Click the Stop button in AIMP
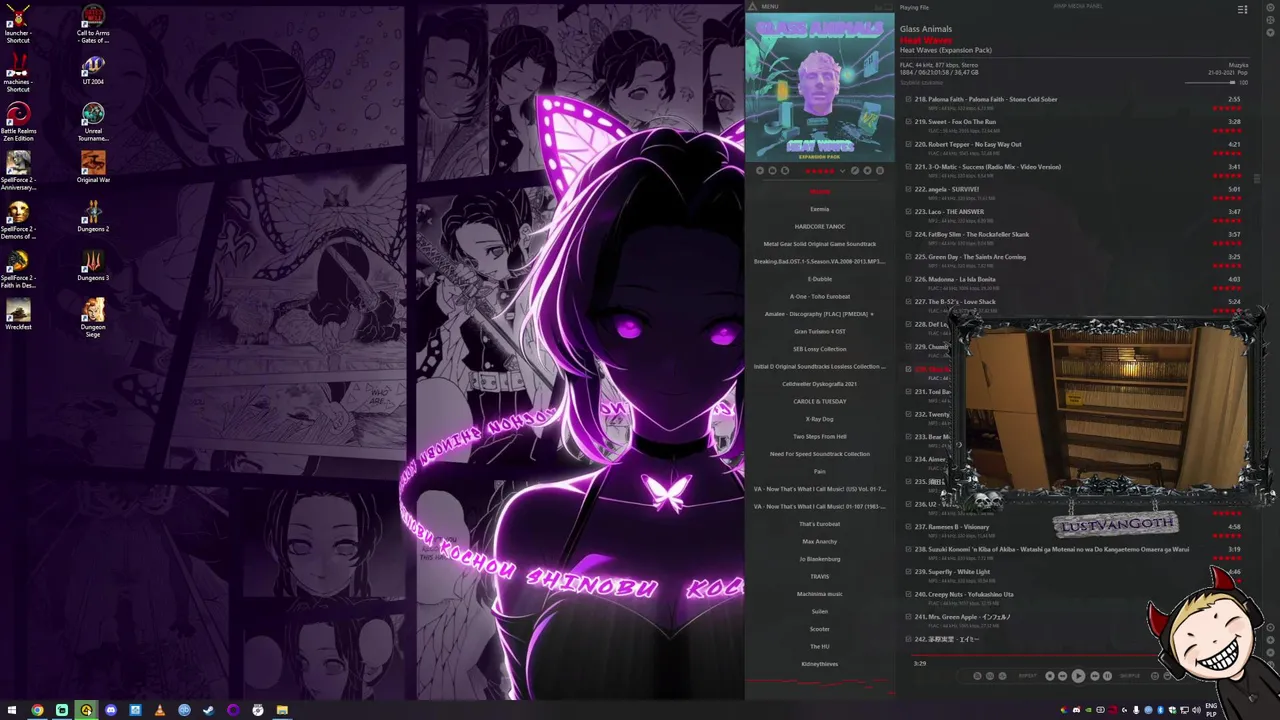The height and width of the screenshot is (720, 1280). pyautogui.click(x=1050, y=676)
